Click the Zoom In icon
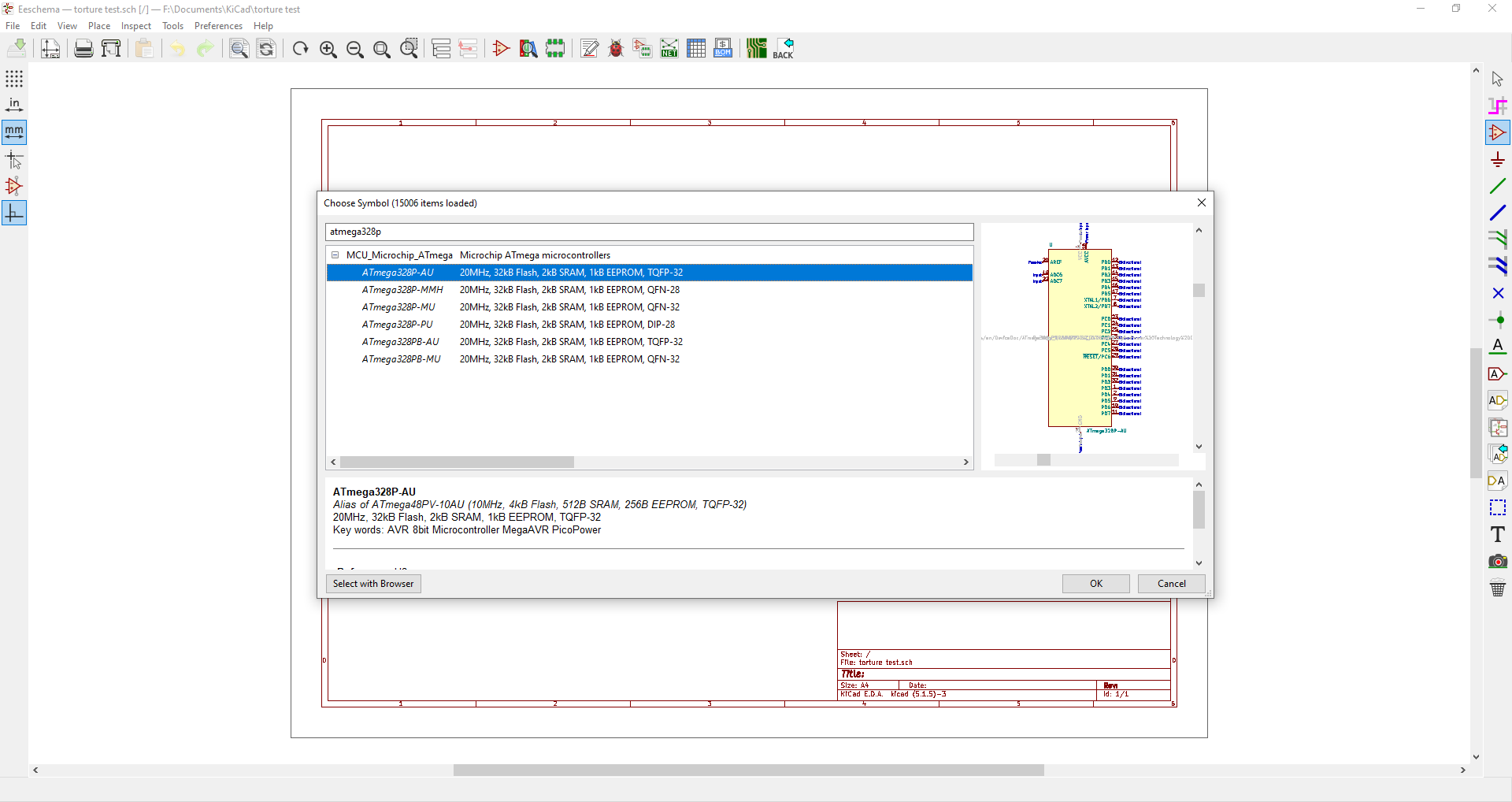The image size is (1512, 802). [328, 49]
